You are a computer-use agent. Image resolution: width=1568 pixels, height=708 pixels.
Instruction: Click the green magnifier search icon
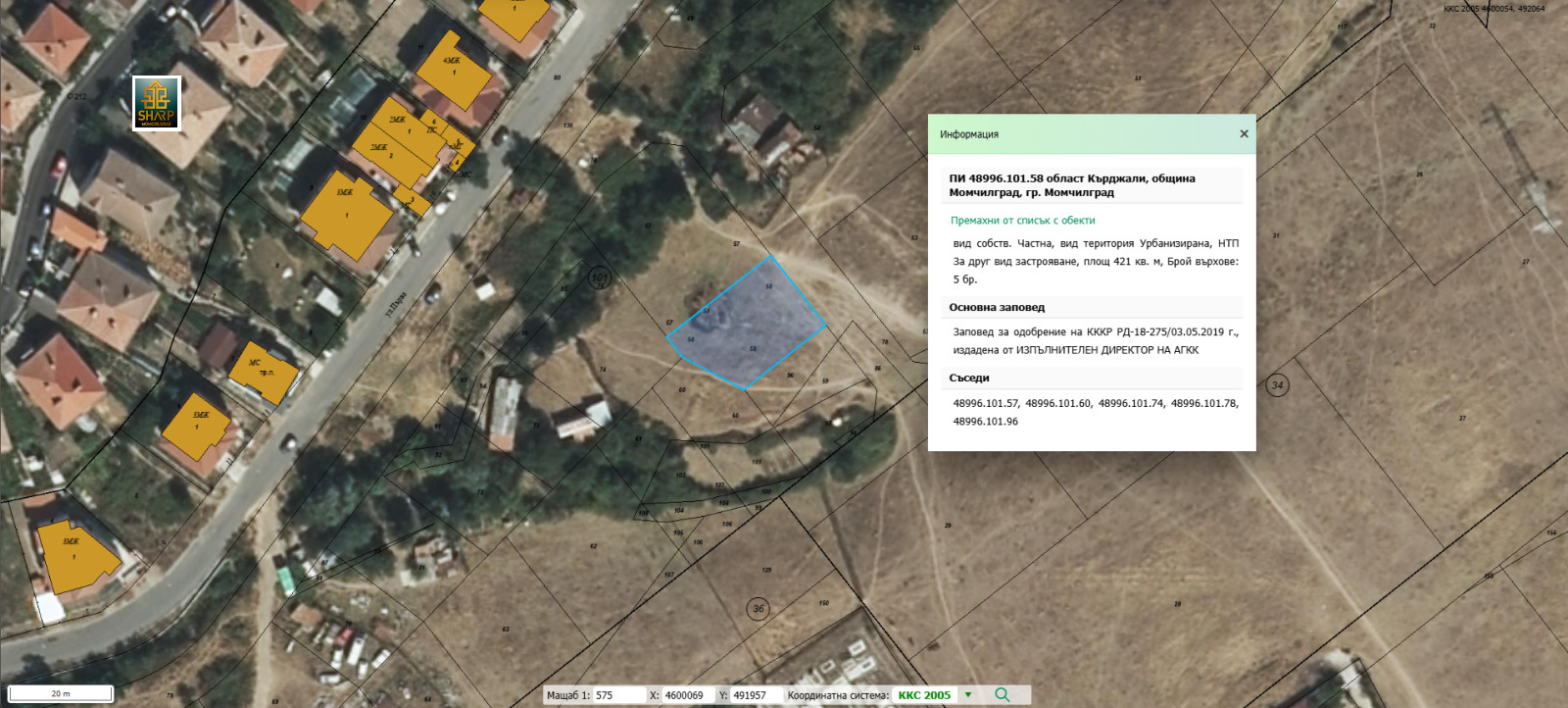pos(1002,694)
